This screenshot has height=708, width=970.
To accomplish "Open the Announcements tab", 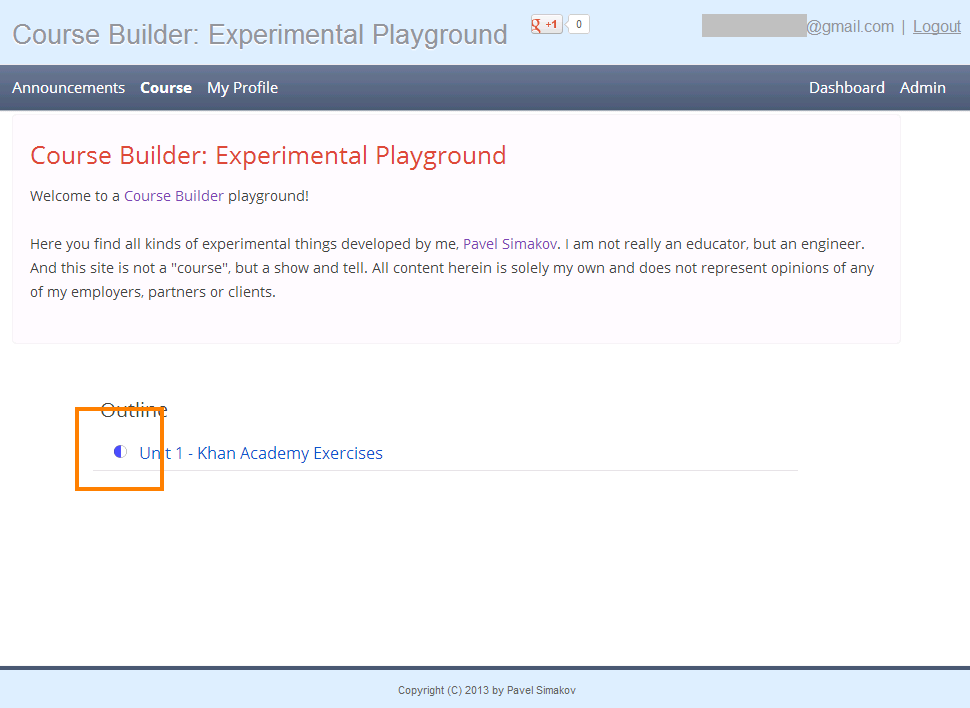I will click(68, 88).
